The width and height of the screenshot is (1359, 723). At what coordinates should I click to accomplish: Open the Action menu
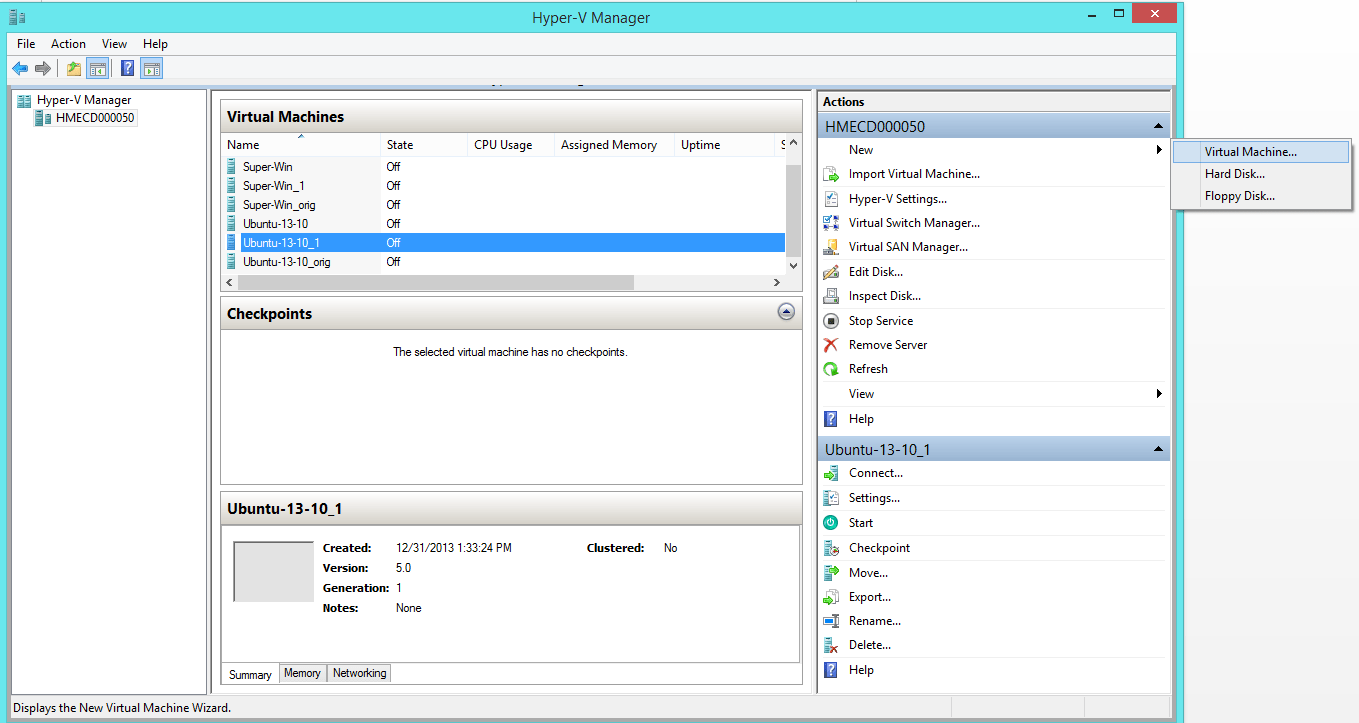pyautogui.click(x=68, y=43)
